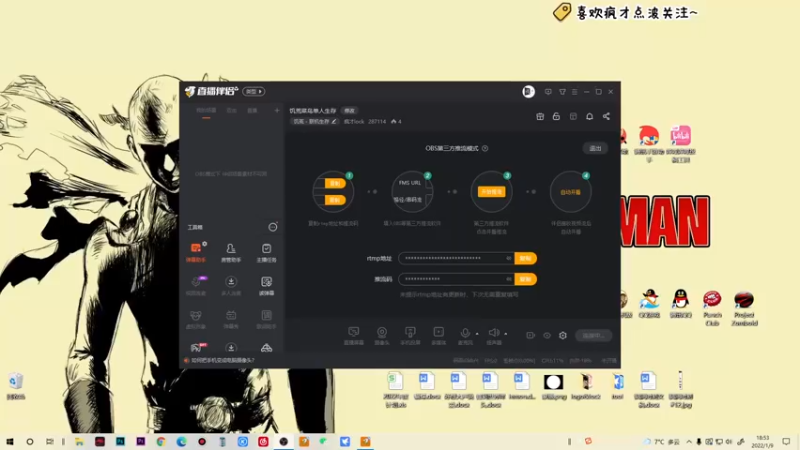Add 摄像头 camera source

click(x=382, y=336)
